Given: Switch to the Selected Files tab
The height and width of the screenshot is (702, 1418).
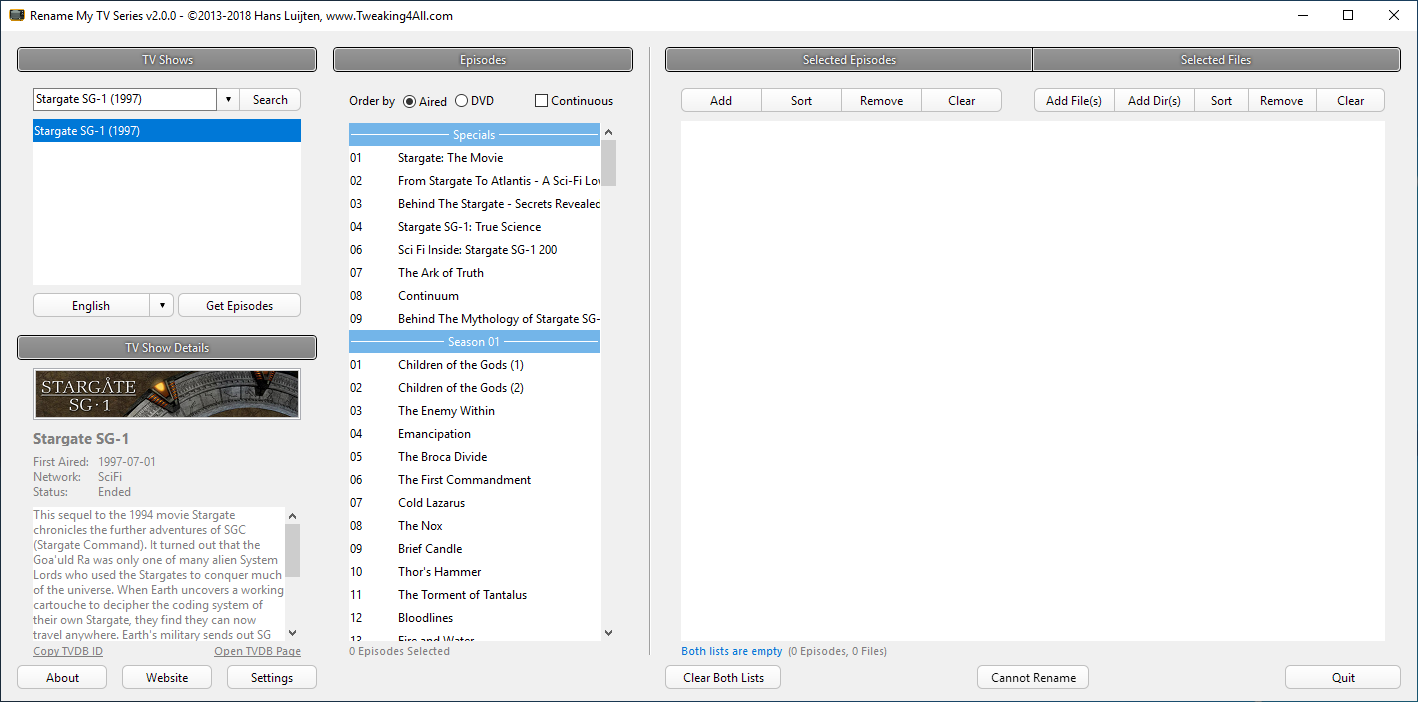Looking at the screenshot, I should [1216, 60].
